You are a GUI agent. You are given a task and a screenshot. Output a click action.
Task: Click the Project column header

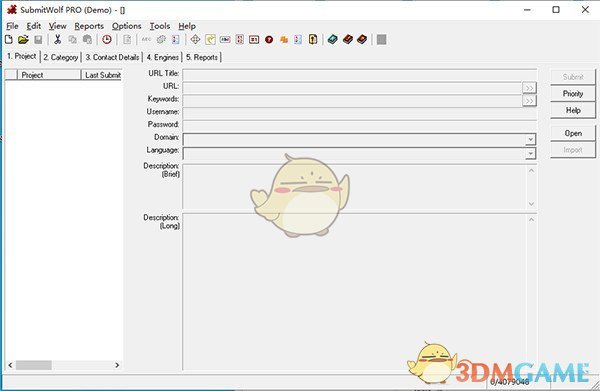click(49, 75)
